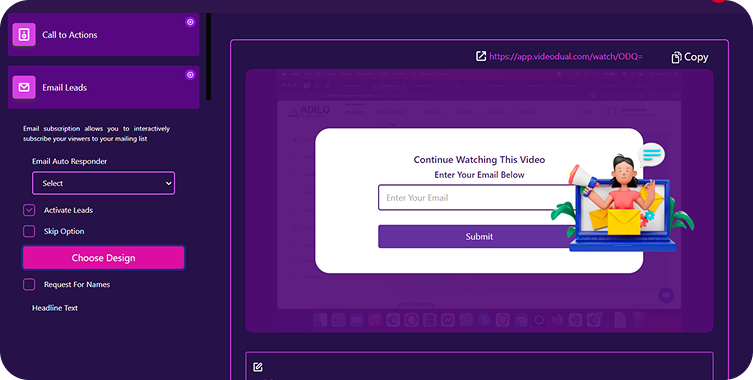Click the Copy clipboard icon
The image size is (753, 380).
click(676, 57)
